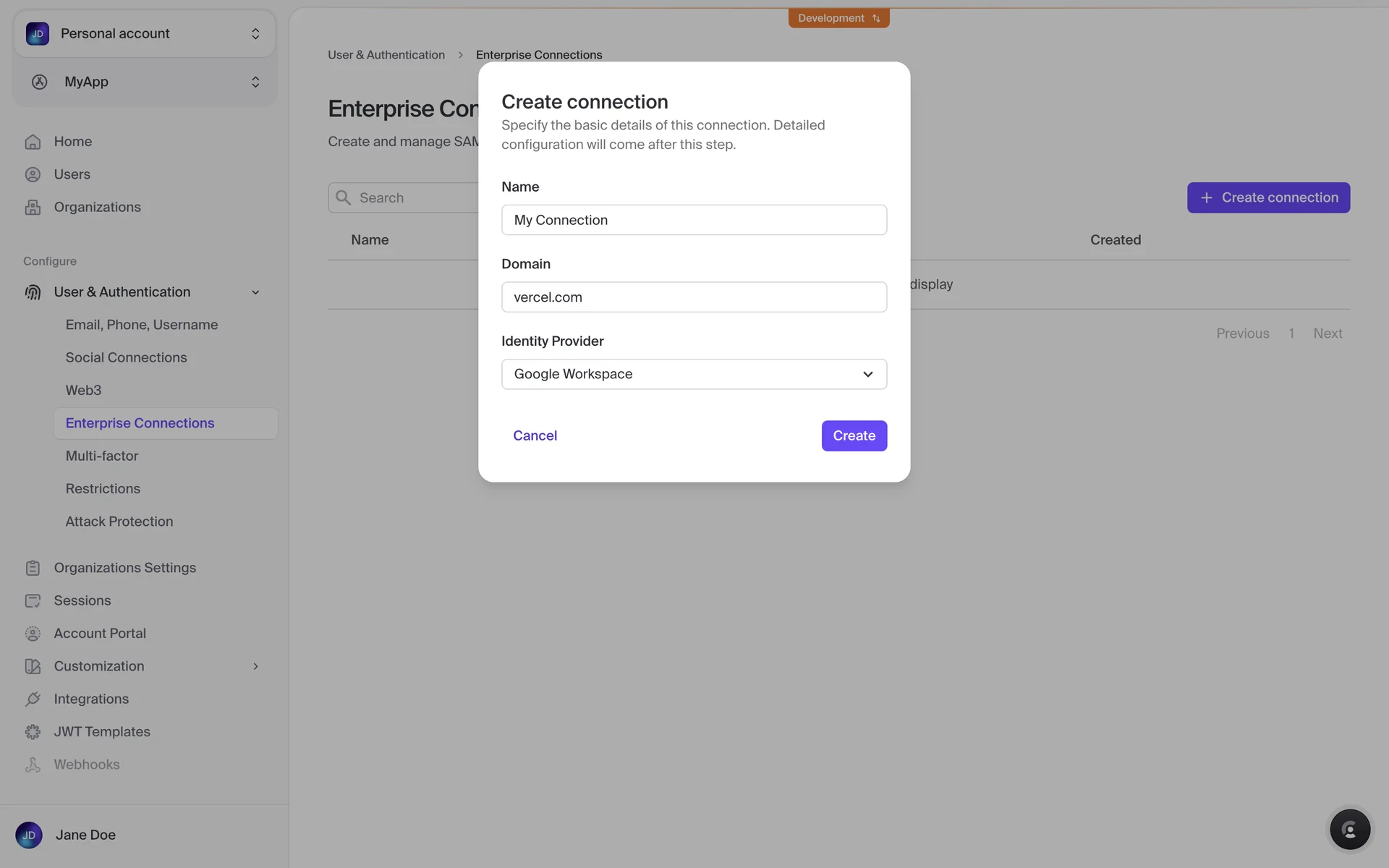This screenshot has height=868, width=1389.
Task: Expand the Customization submenu chevron
Action: coord(255,666)
